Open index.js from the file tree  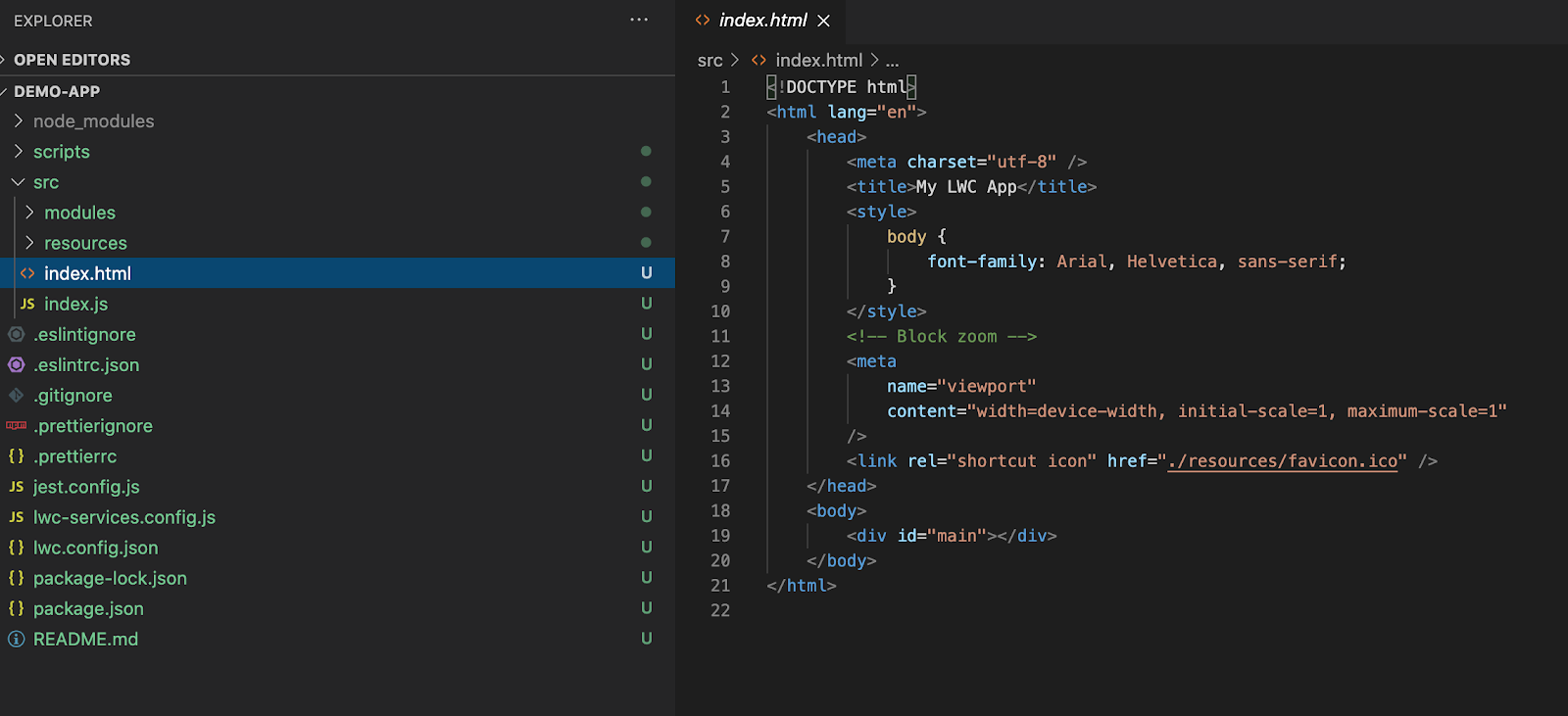75,304
